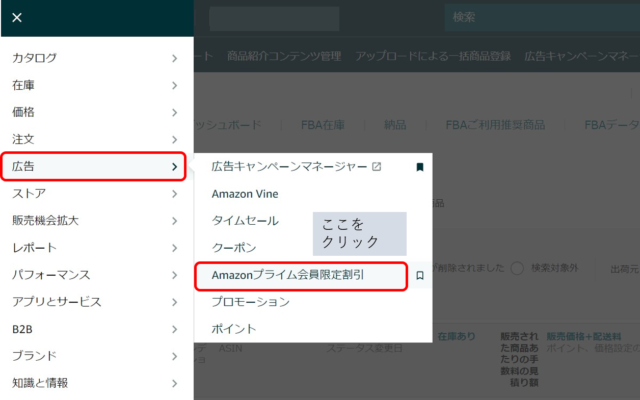Click the 検索 search field
The height and width of the screenshot is (400, 640).
[x=542, y=18]
